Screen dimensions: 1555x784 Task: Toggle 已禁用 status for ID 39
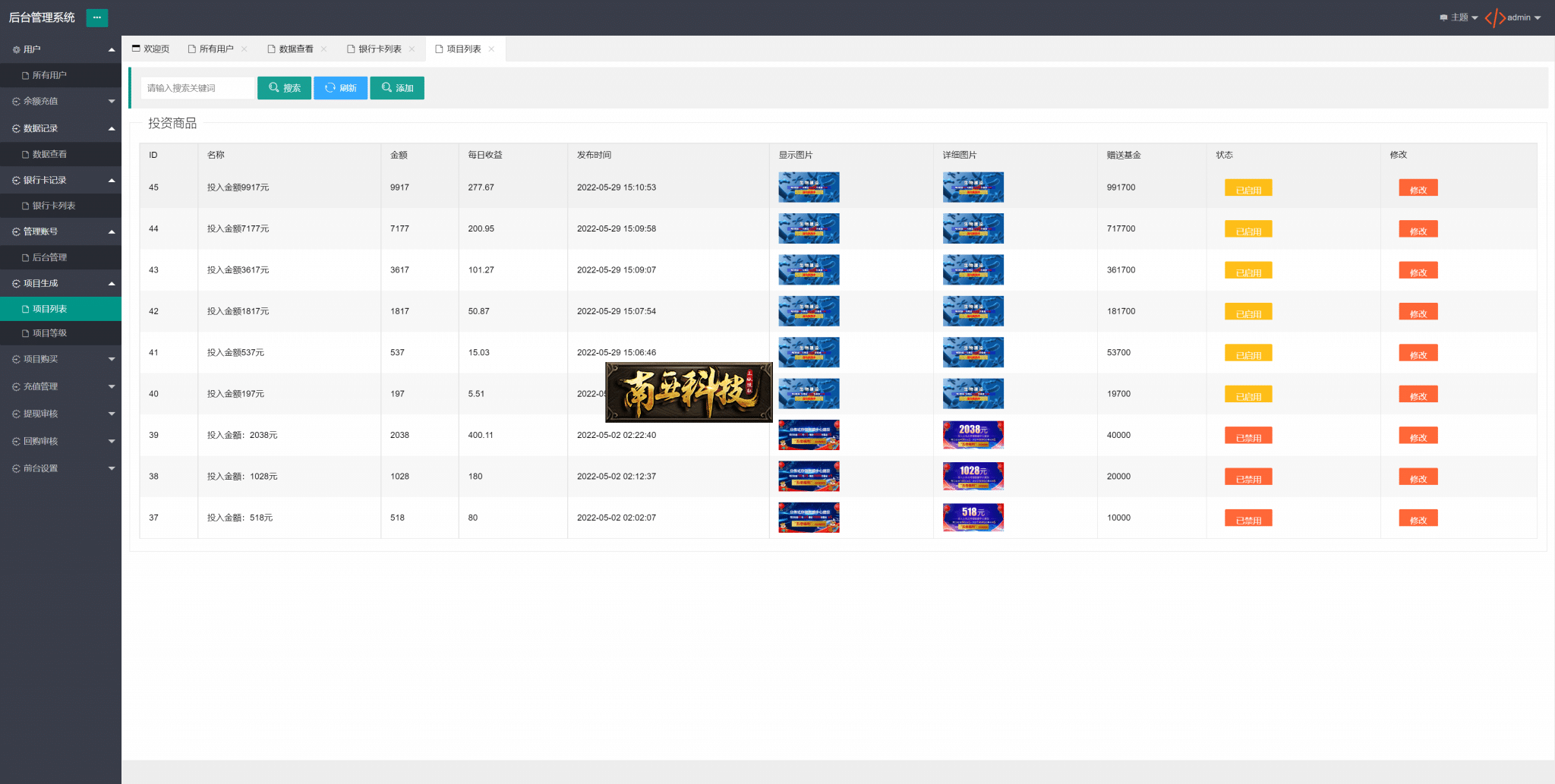pos(1248,436)
